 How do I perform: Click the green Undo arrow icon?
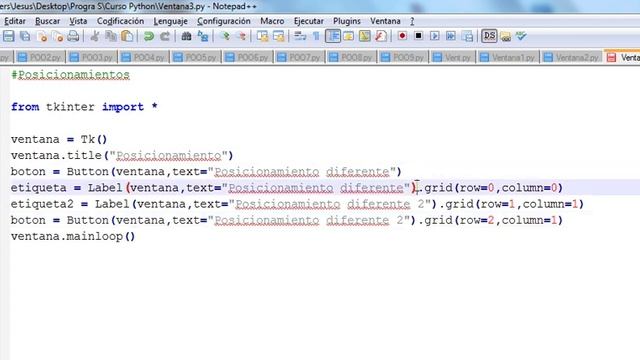(x=149, y=36)
